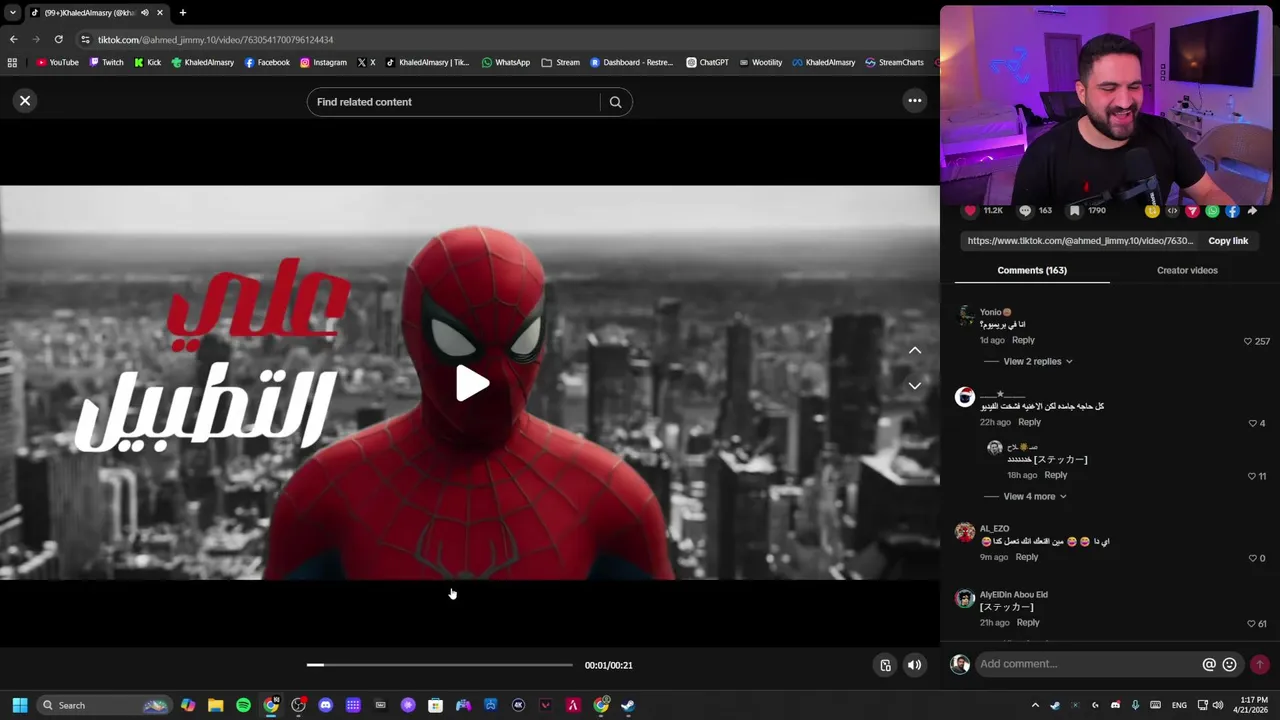This screenshot has height=720, width=1280.
Task: Like AL_EZO's comment
Action: coord(1252,558)
